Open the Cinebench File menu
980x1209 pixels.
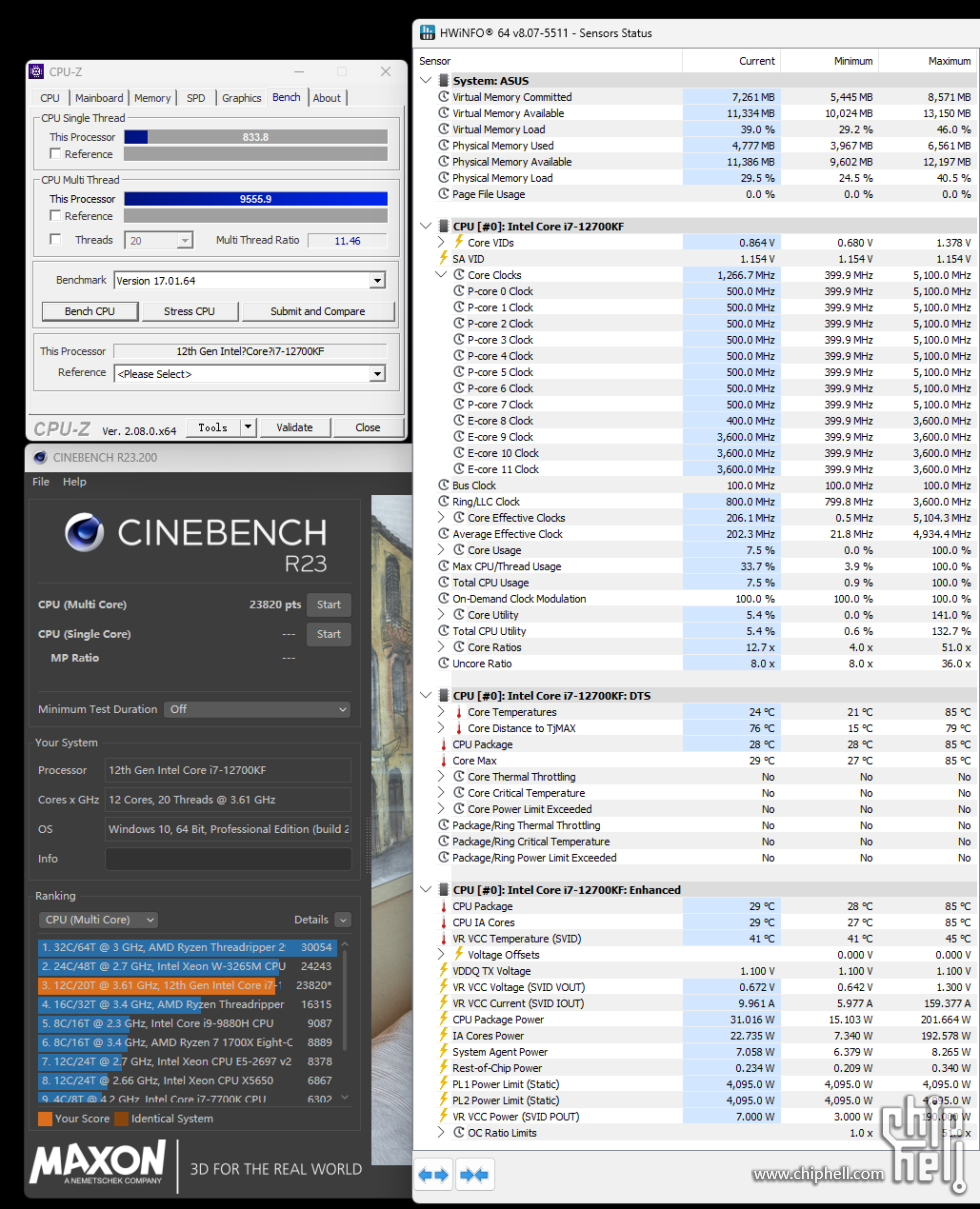click(41, 482)
